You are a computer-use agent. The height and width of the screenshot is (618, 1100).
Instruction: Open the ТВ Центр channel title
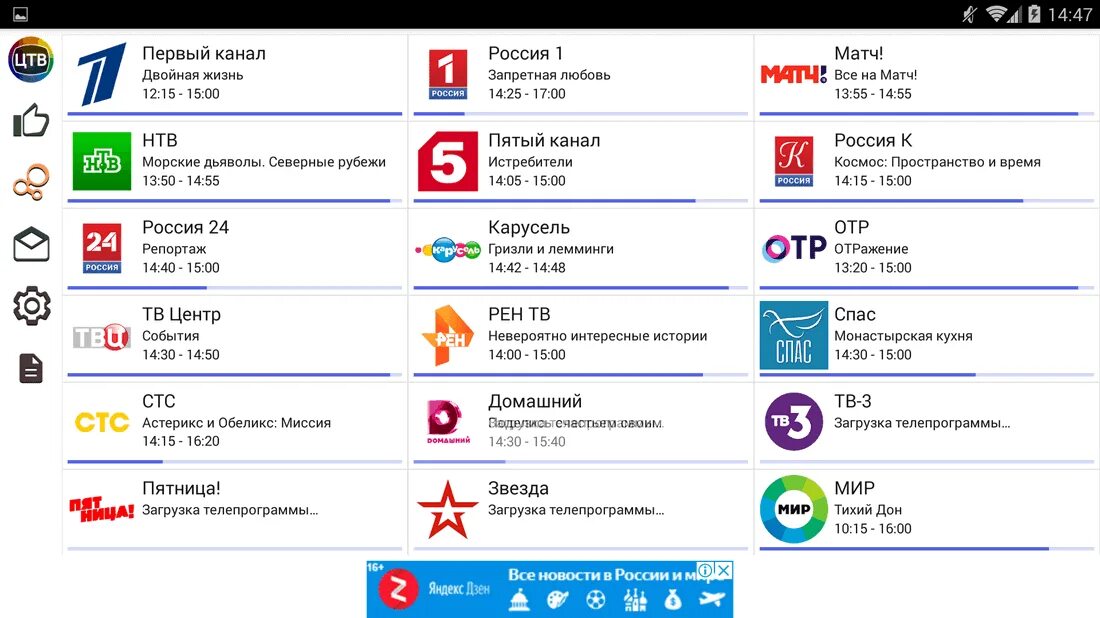(x=182, y=314)
